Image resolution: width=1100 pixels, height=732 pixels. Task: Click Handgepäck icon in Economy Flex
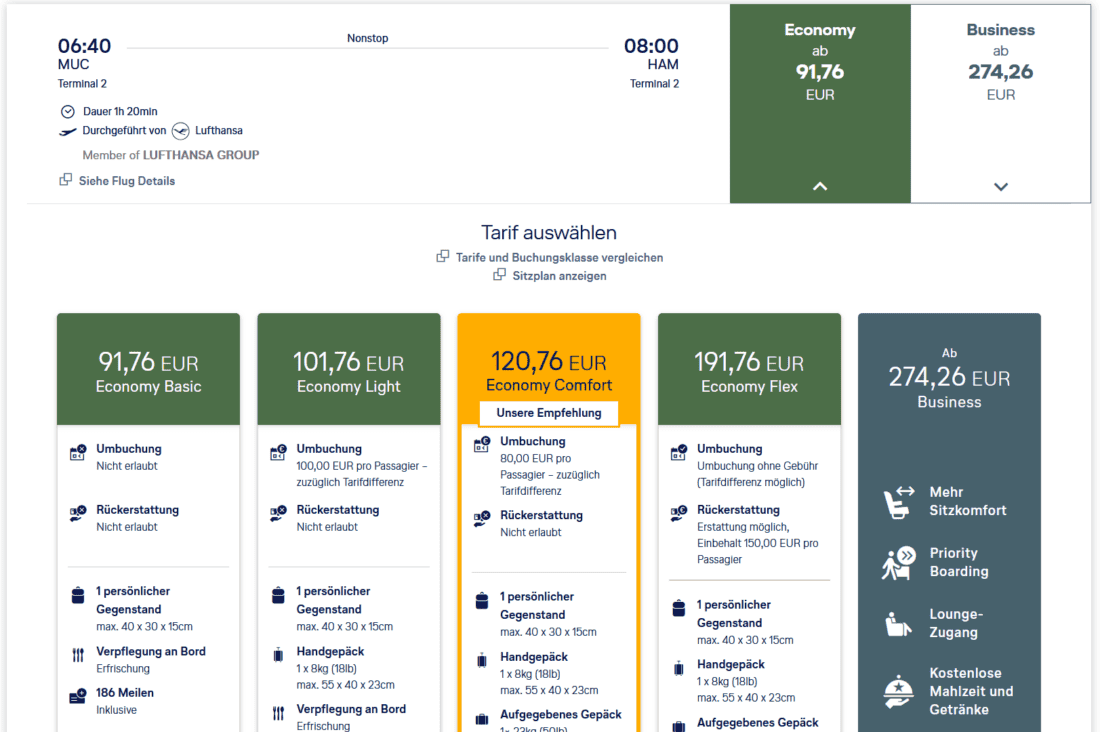coord(678,668)
